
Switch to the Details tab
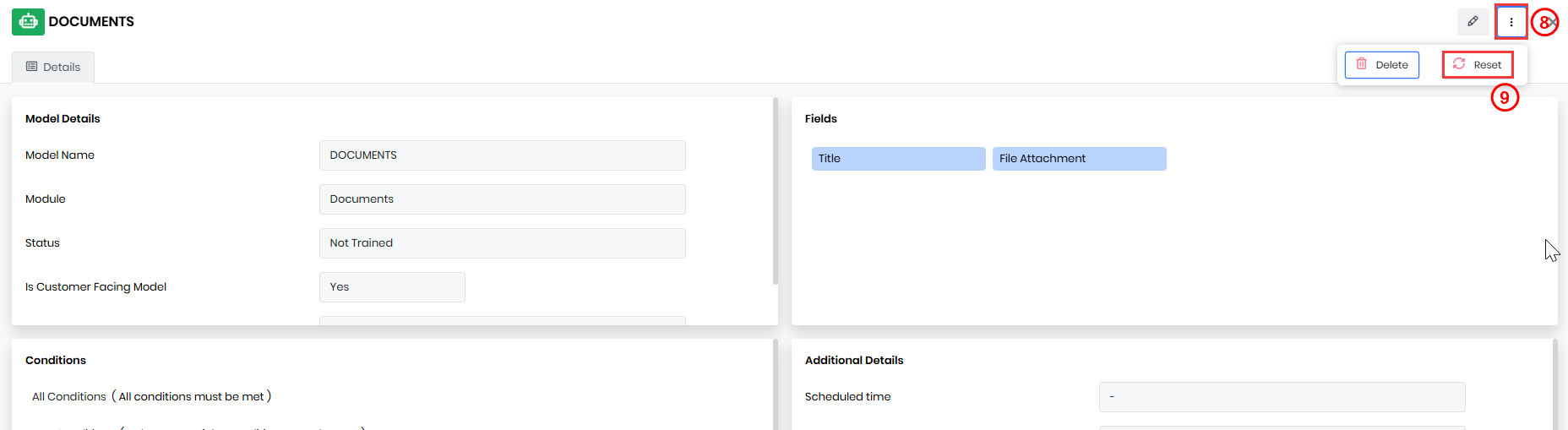[53, 67]
